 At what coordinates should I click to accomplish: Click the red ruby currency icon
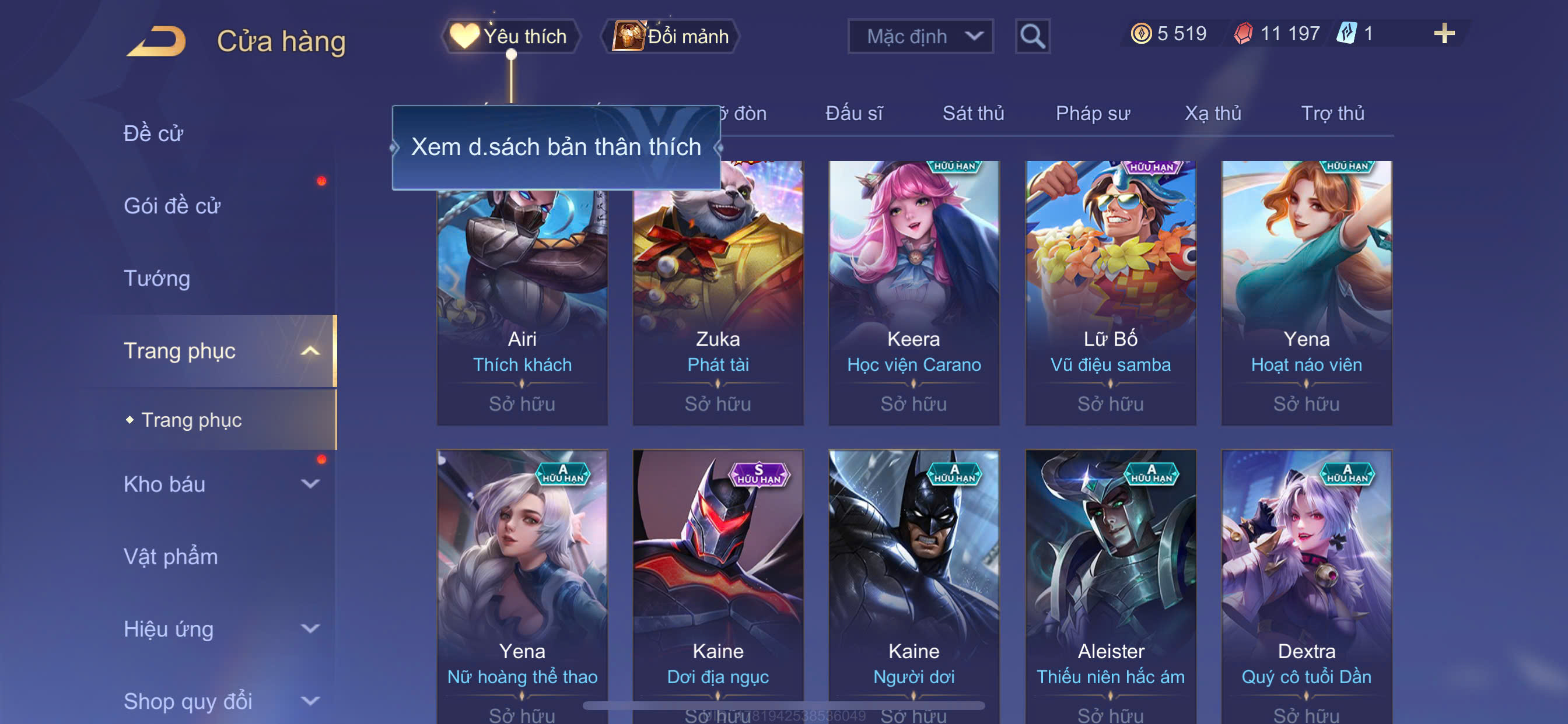coord(1244,33)
